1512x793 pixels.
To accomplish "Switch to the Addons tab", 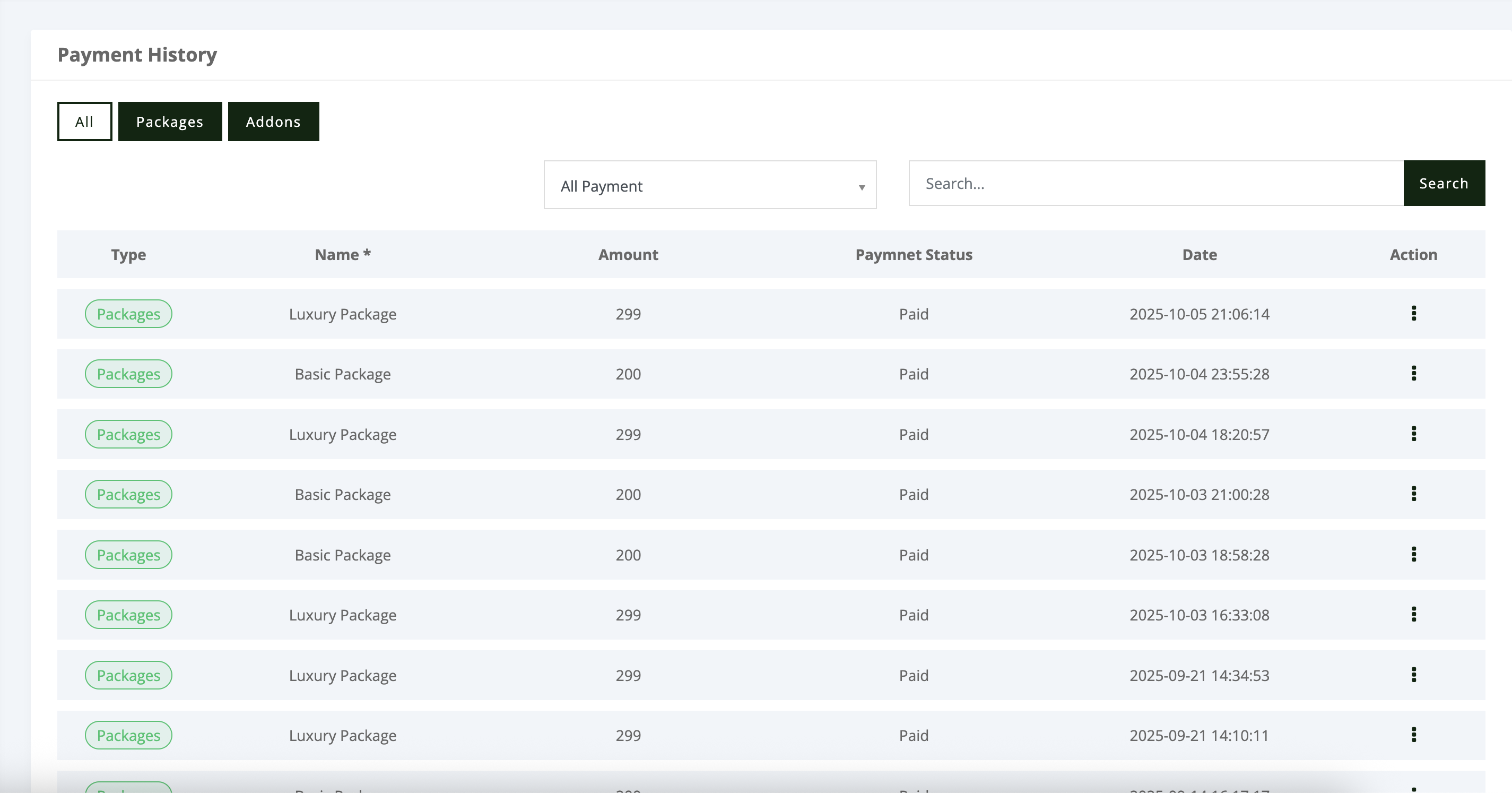I will click(x=273, y=122).
